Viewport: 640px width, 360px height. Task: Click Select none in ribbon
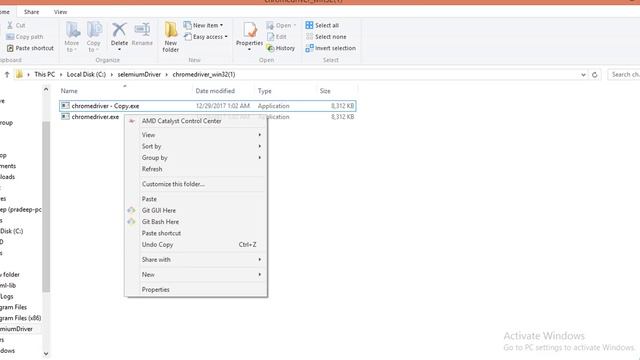[x=326, y=37]
